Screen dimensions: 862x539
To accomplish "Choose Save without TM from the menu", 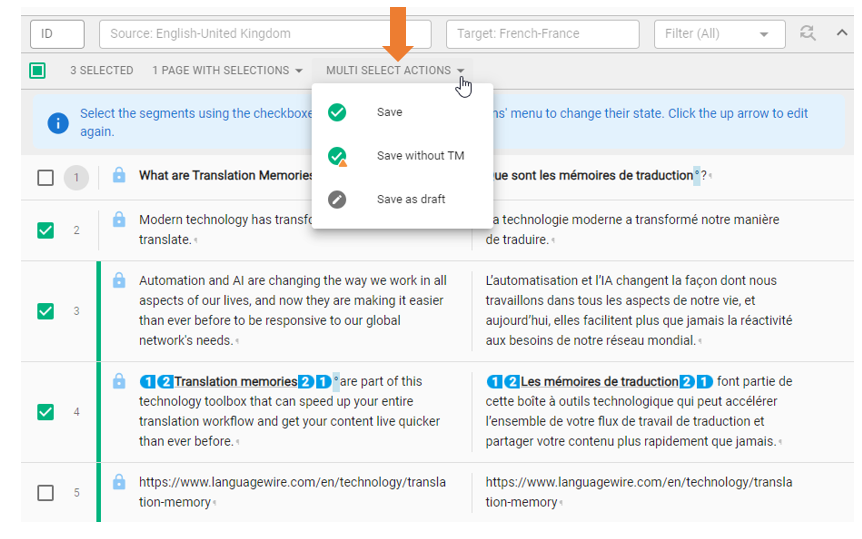I will coord(420,156).
